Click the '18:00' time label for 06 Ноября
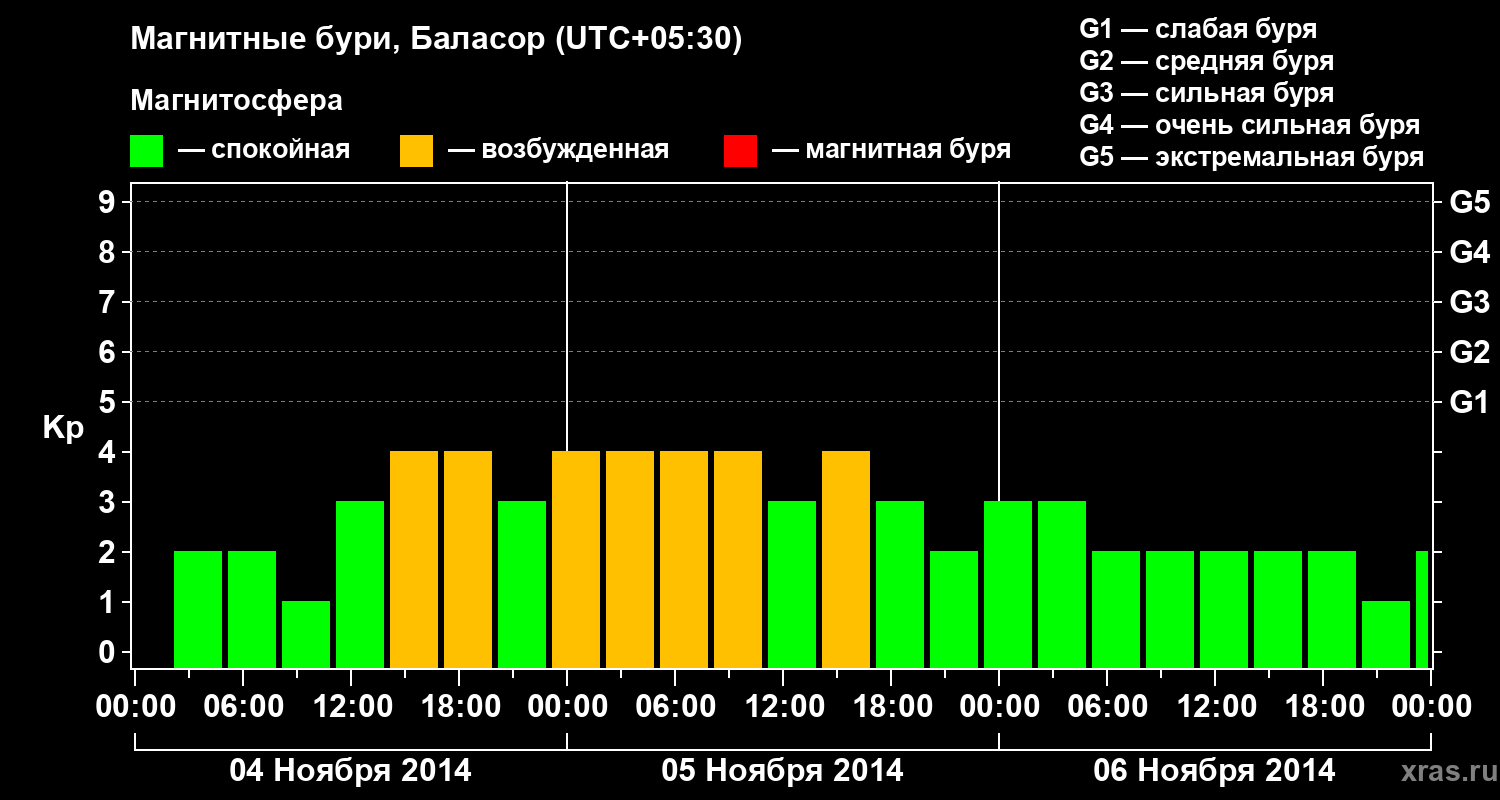This screenshot has height=800, width=1500. click(x=1323, y=706)
